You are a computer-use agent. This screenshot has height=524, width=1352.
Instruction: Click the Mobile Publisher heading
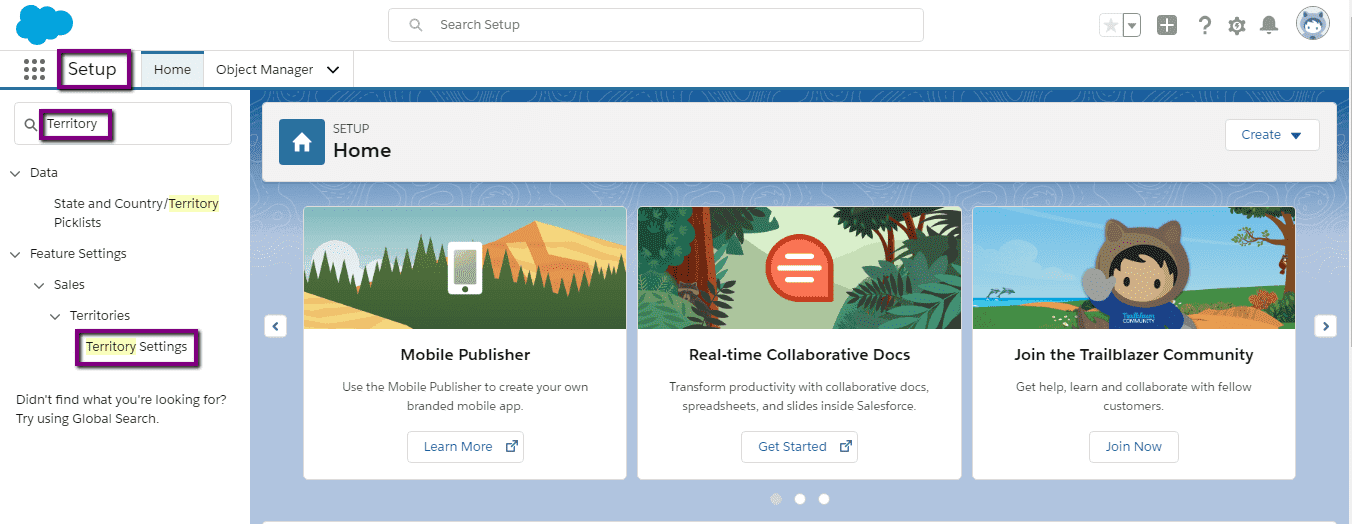[465, 355]
